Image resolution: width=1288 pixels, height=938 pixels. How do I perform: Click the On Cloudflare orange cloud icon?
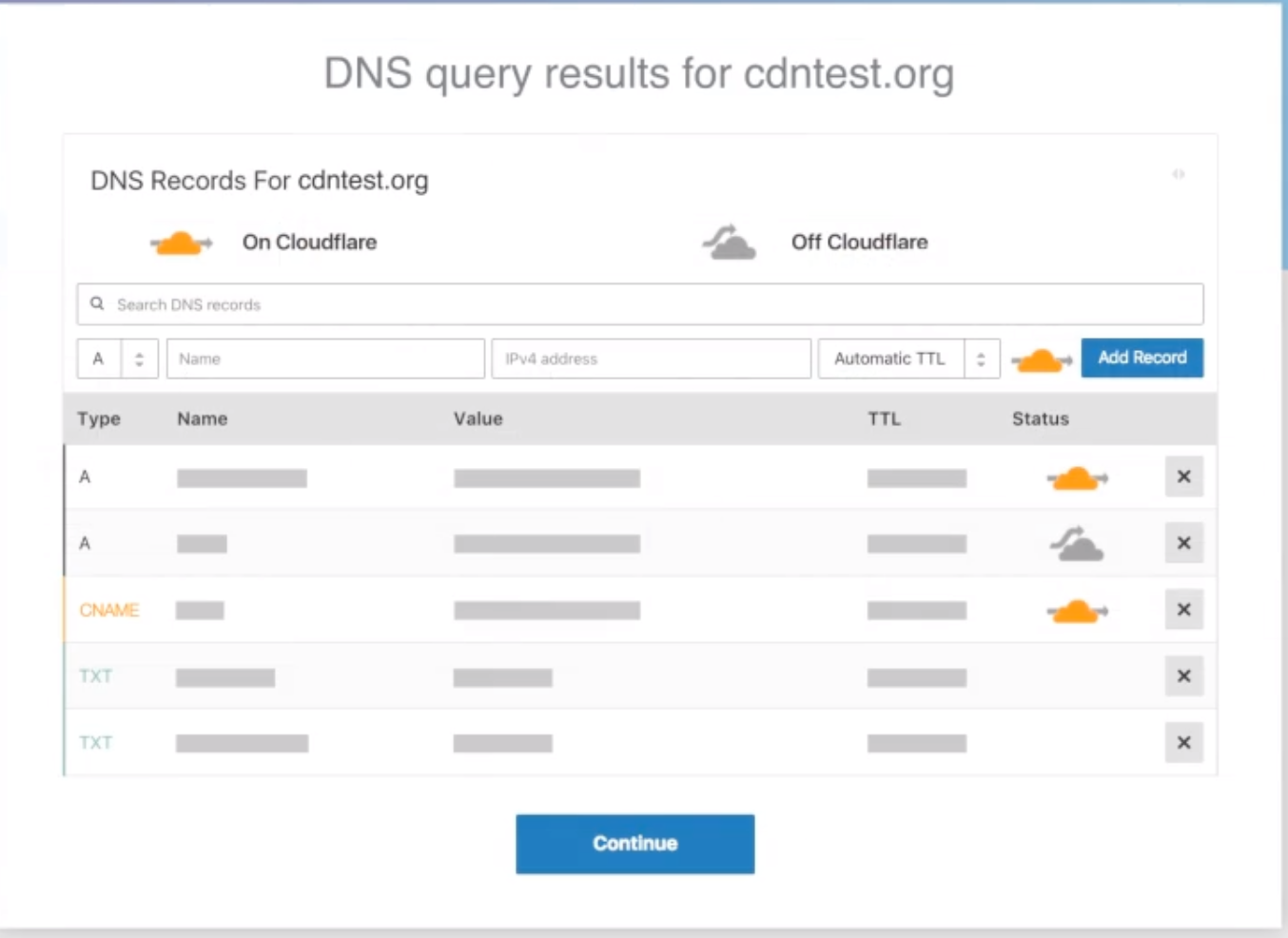pos(181,243)
